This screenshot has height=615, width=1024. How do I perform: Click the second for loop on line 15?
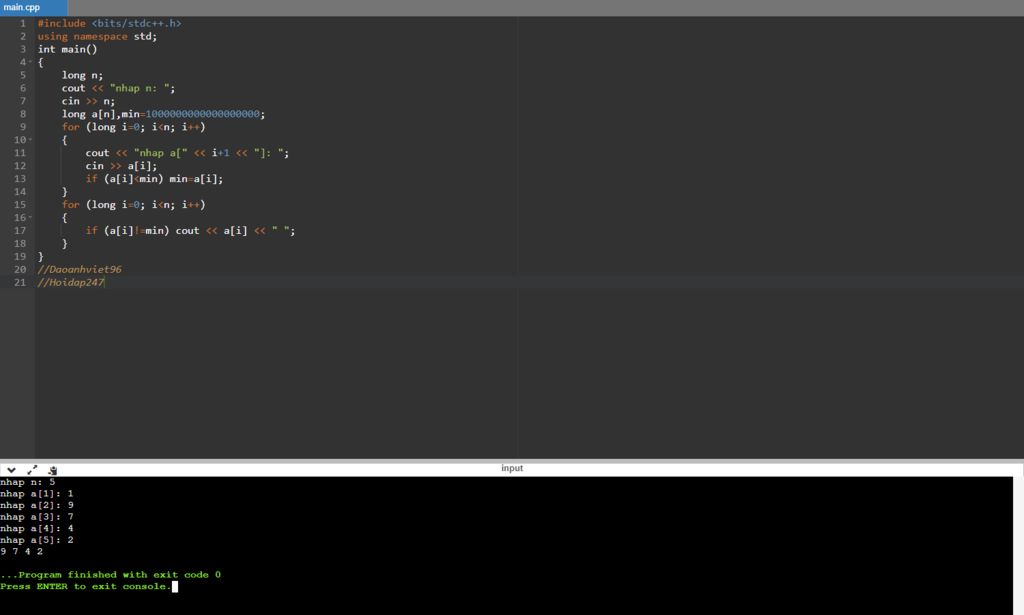tap(133, 205)
